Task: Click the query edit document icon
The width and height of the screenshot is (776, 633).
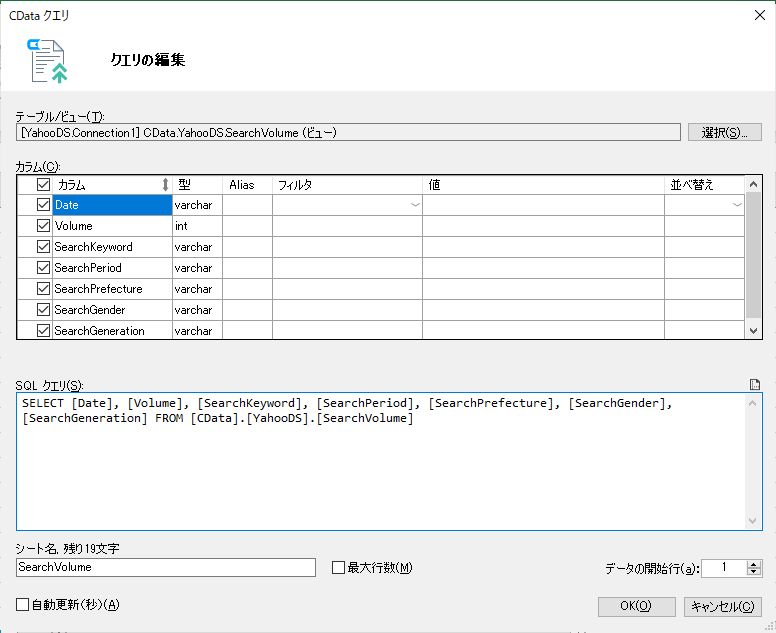Action: click(x=48, y=61)
